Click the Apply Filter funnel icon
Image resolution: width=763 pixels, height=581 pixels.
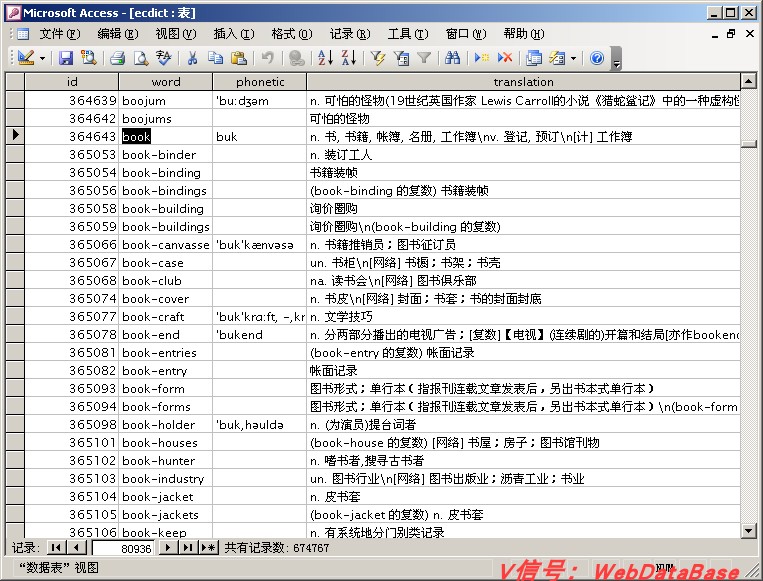[x=424, y=58]
